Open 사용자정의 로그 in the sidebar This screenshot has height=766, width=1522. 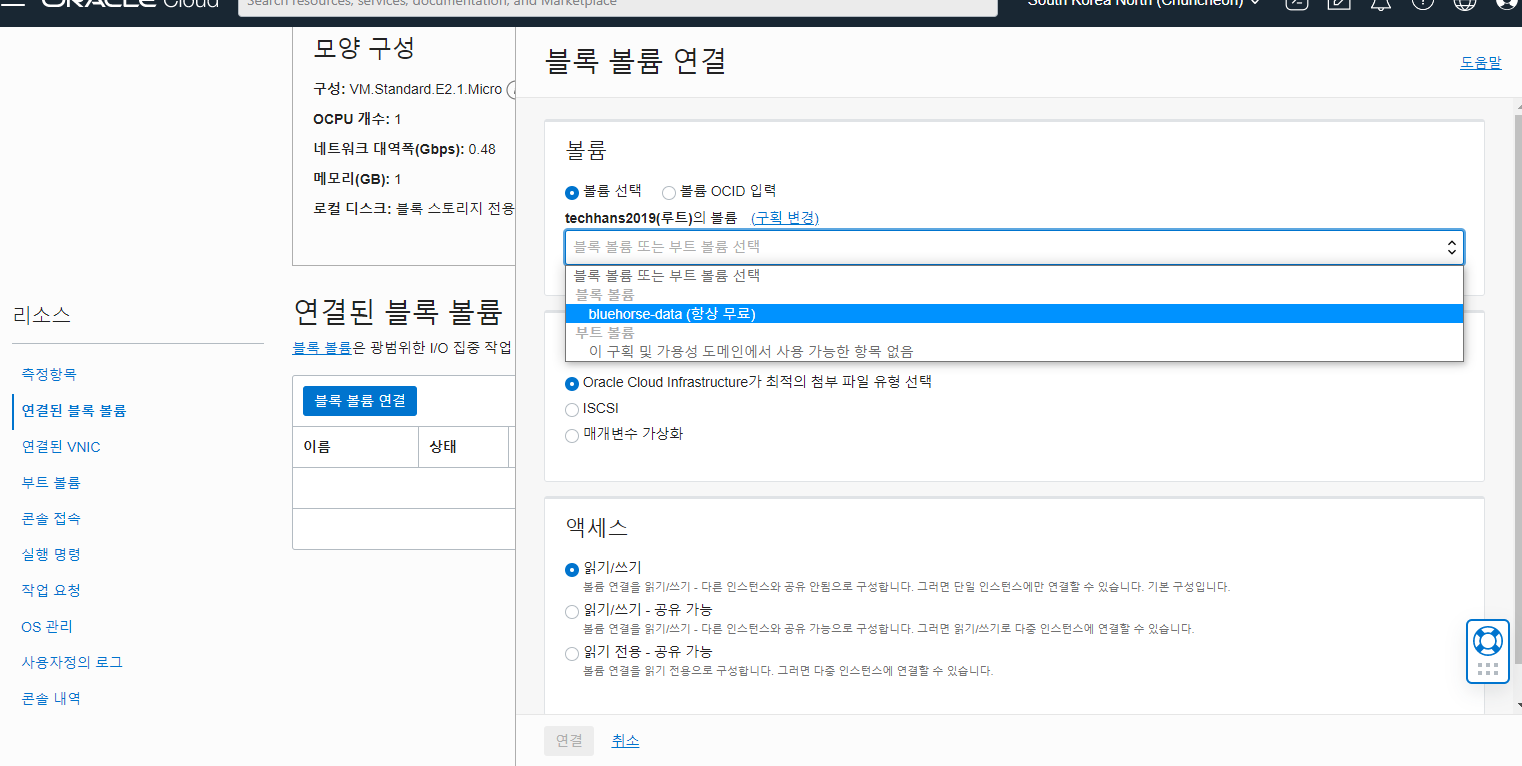(72, 662)
